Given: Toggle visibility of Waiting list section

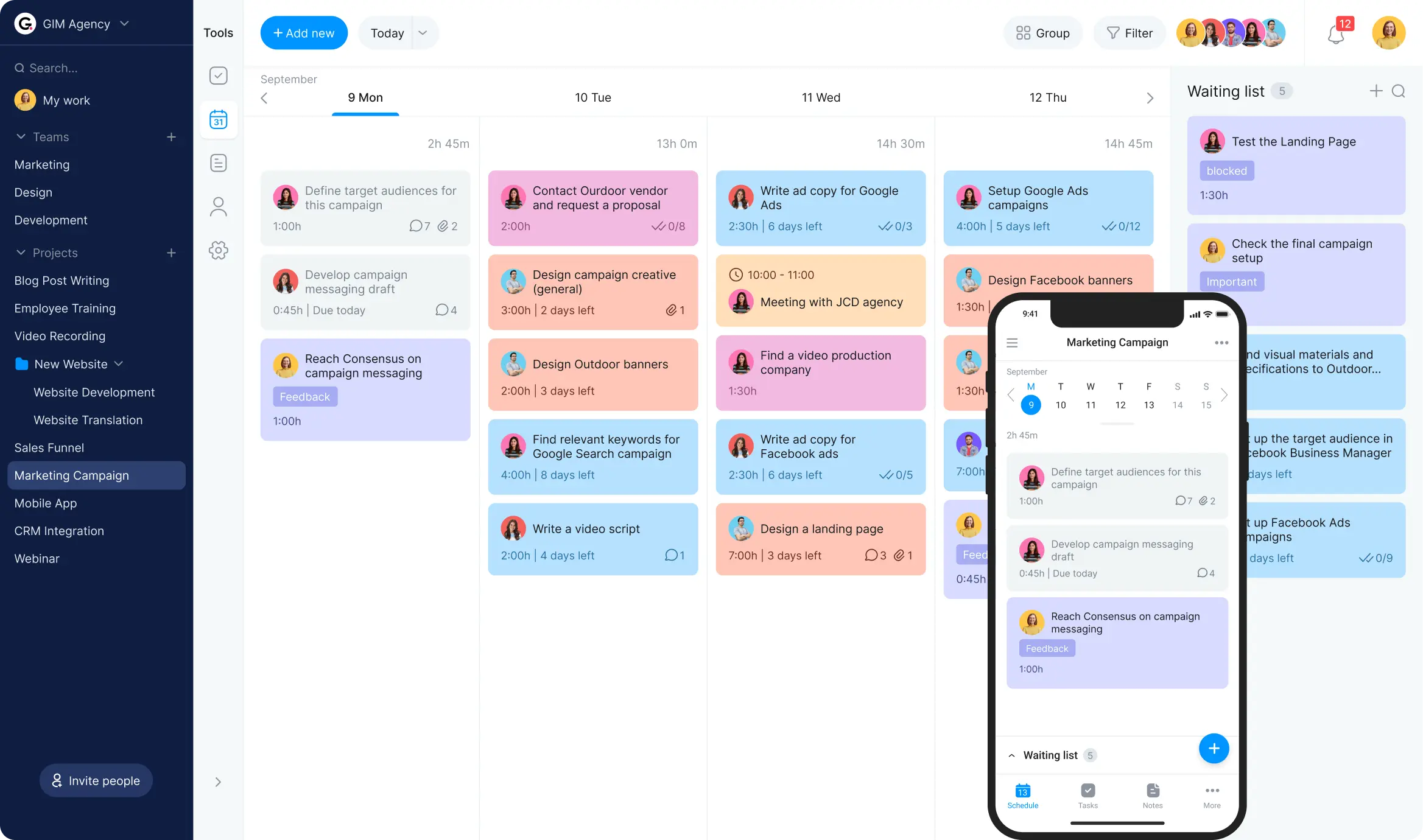Looking at the screenshot, I should pyautogui.click(x=1013, y=754).
